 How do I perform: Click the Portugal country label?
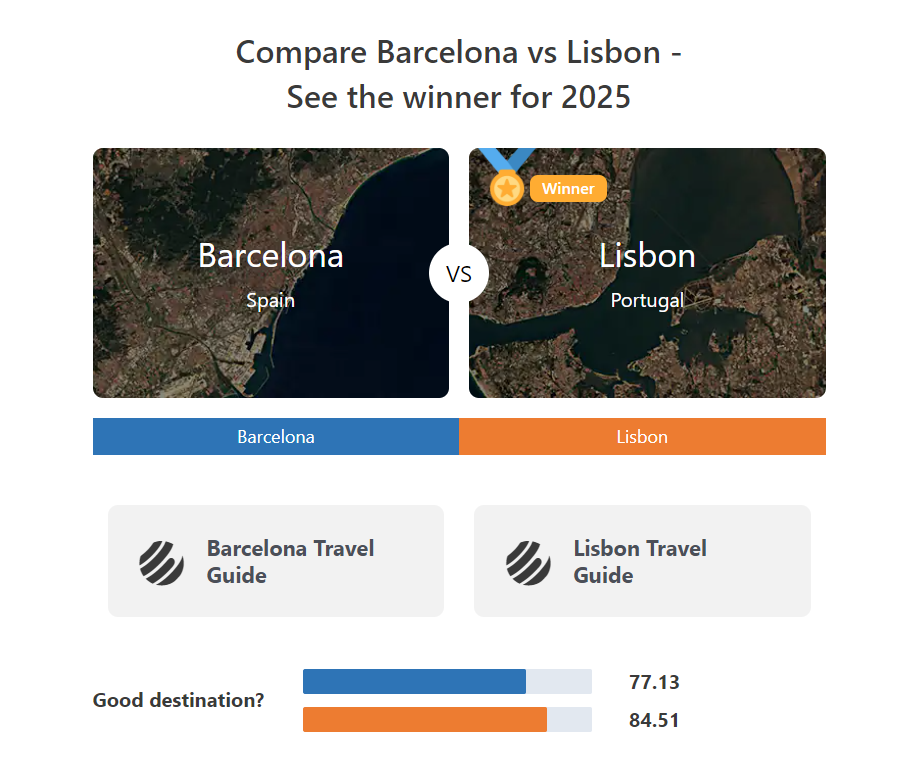point(647,300)
